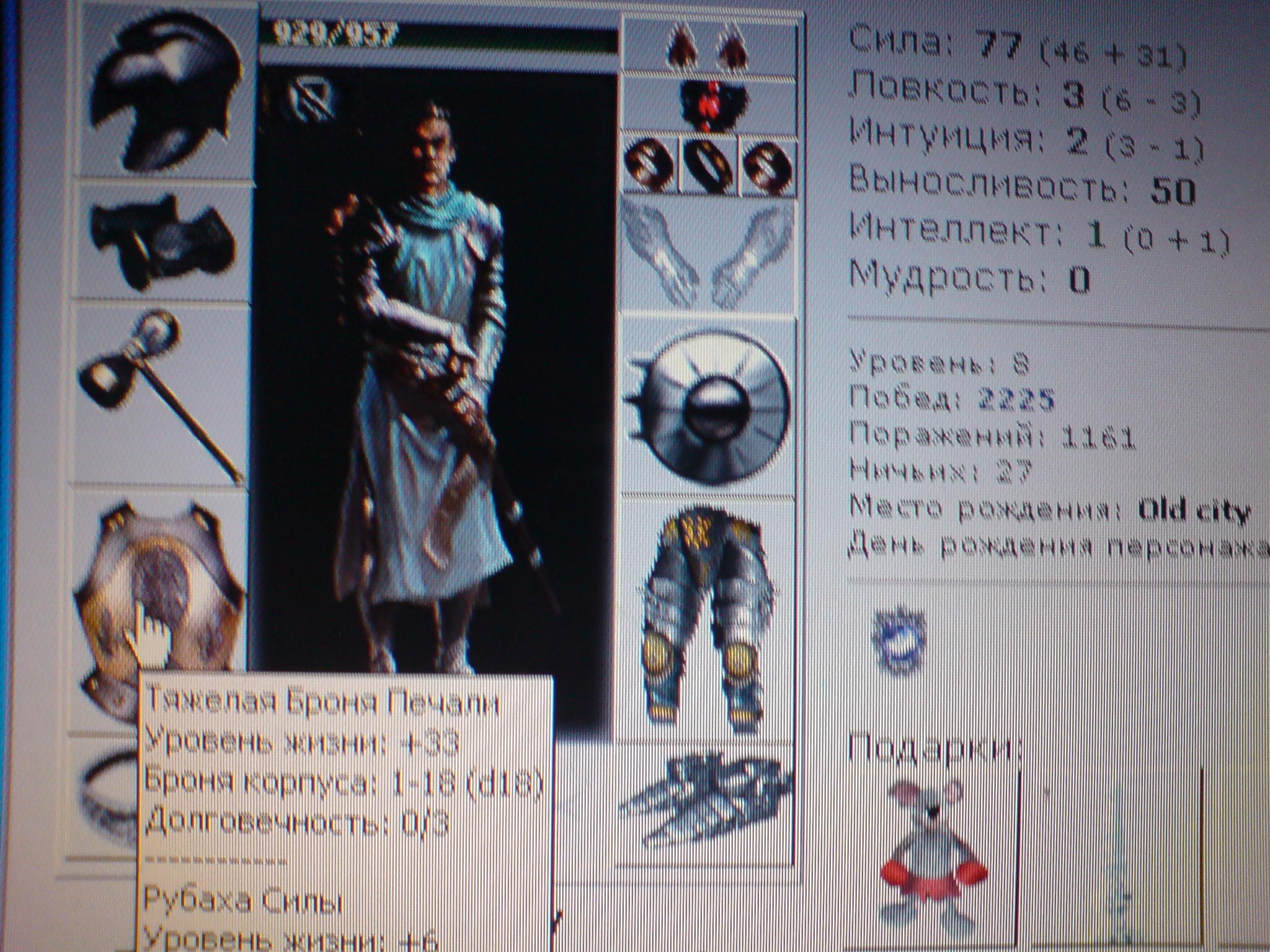This screenshot has width=1270, height=952.
Task: Click the Долговечность 0/3 tooltip line
Action: point(296,824)
